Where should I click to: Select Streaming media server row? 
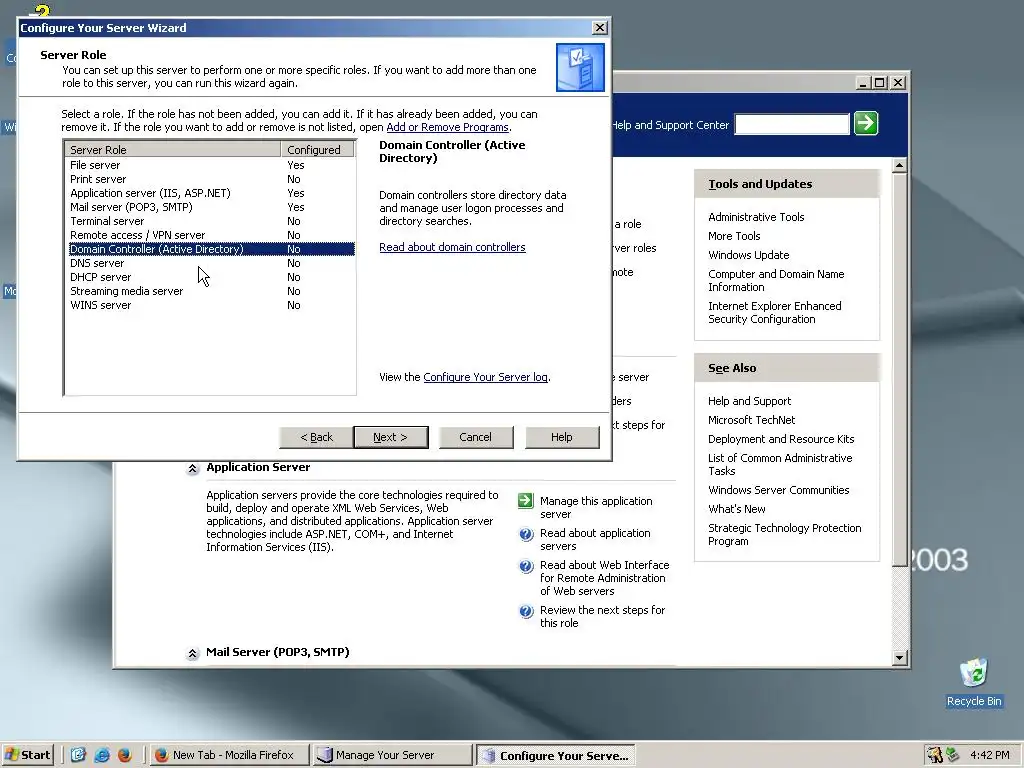pyautogui.click(x=212, y=291)
